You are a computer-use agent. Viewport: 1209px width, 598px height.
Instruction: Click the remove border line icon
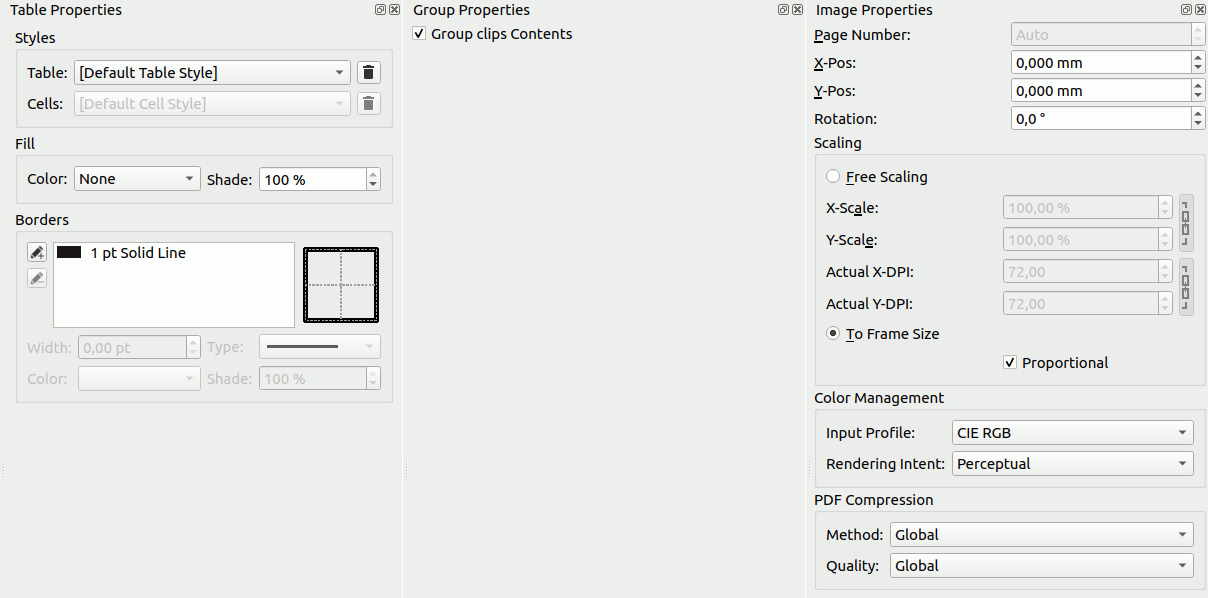coord(37,278)
